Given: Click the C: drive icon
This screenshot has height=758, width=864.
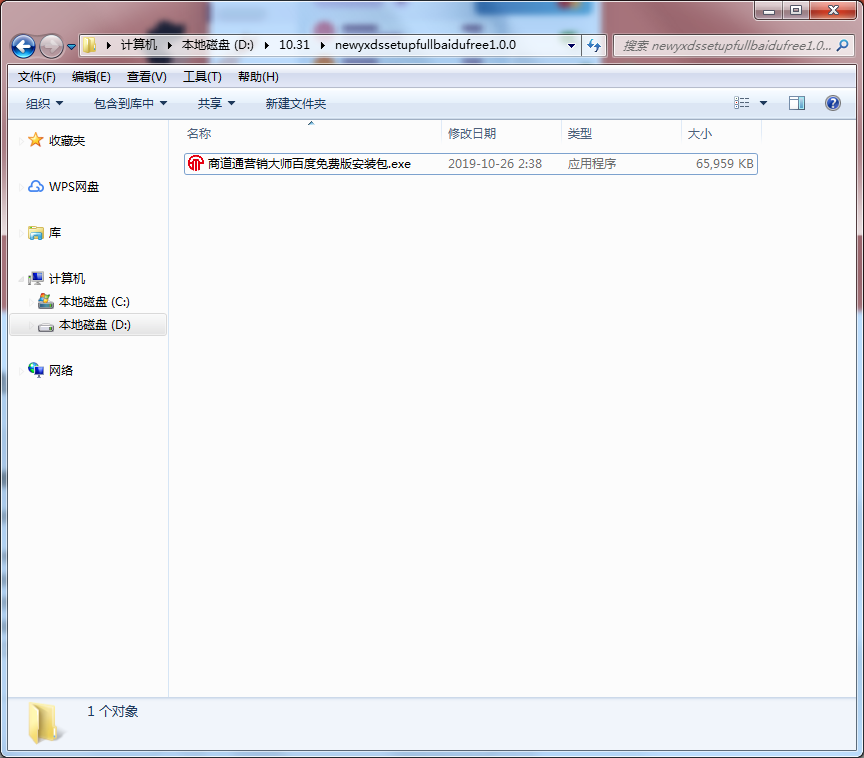Looking at the screenshot, I should 46,301.
